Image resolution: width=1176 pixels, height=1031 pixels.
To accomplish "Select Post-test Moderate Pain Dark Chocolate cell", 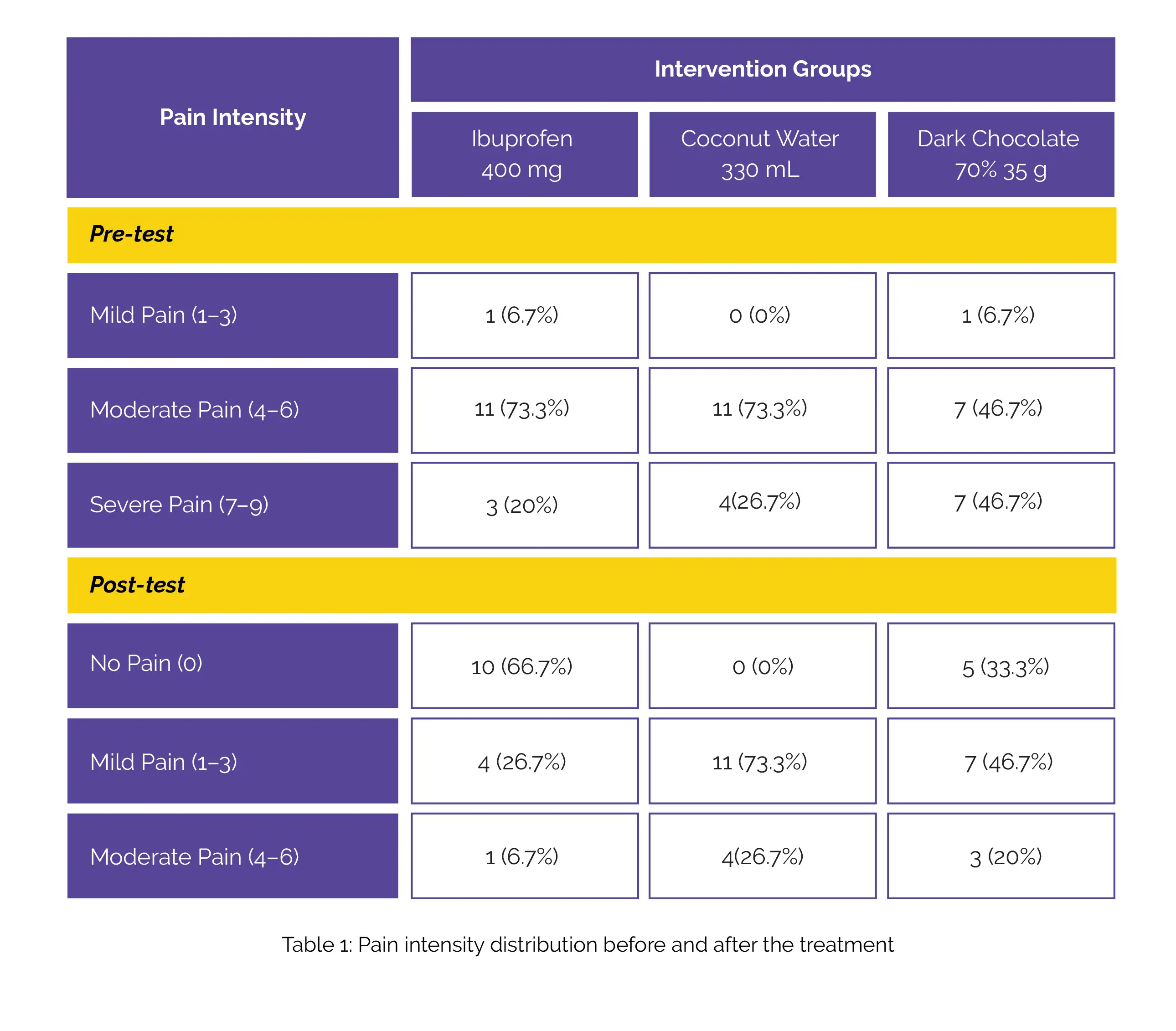I will (1001, 856).
